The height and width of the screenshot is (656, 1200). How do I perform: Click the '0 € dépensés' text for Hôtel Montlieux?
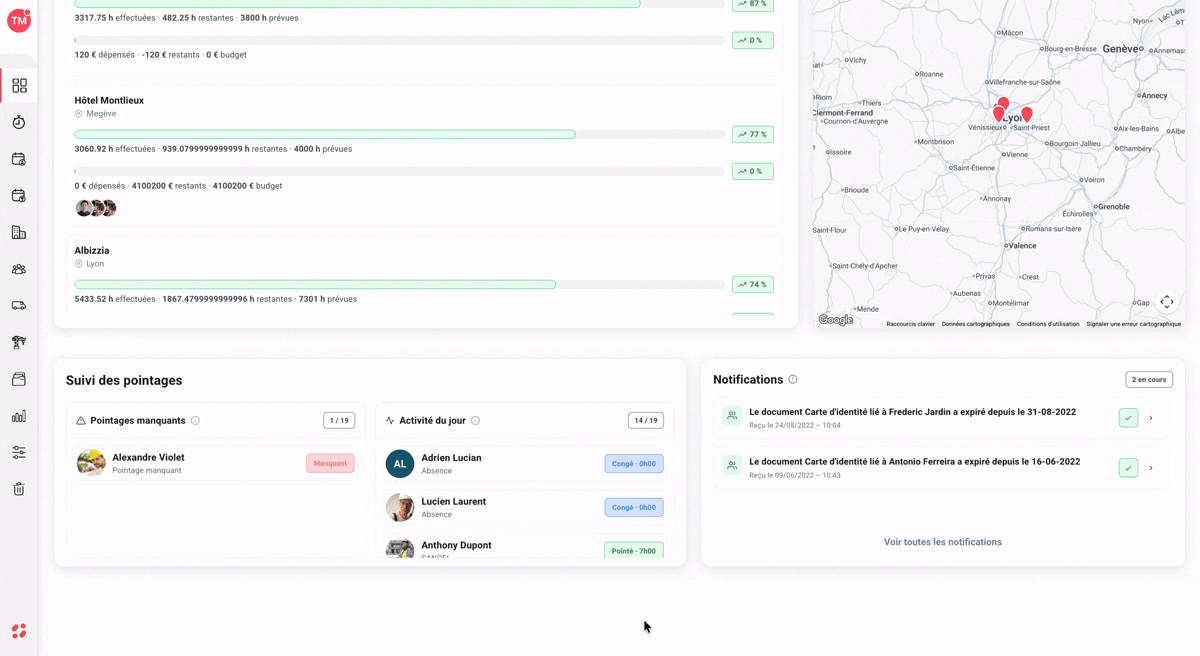100,186
